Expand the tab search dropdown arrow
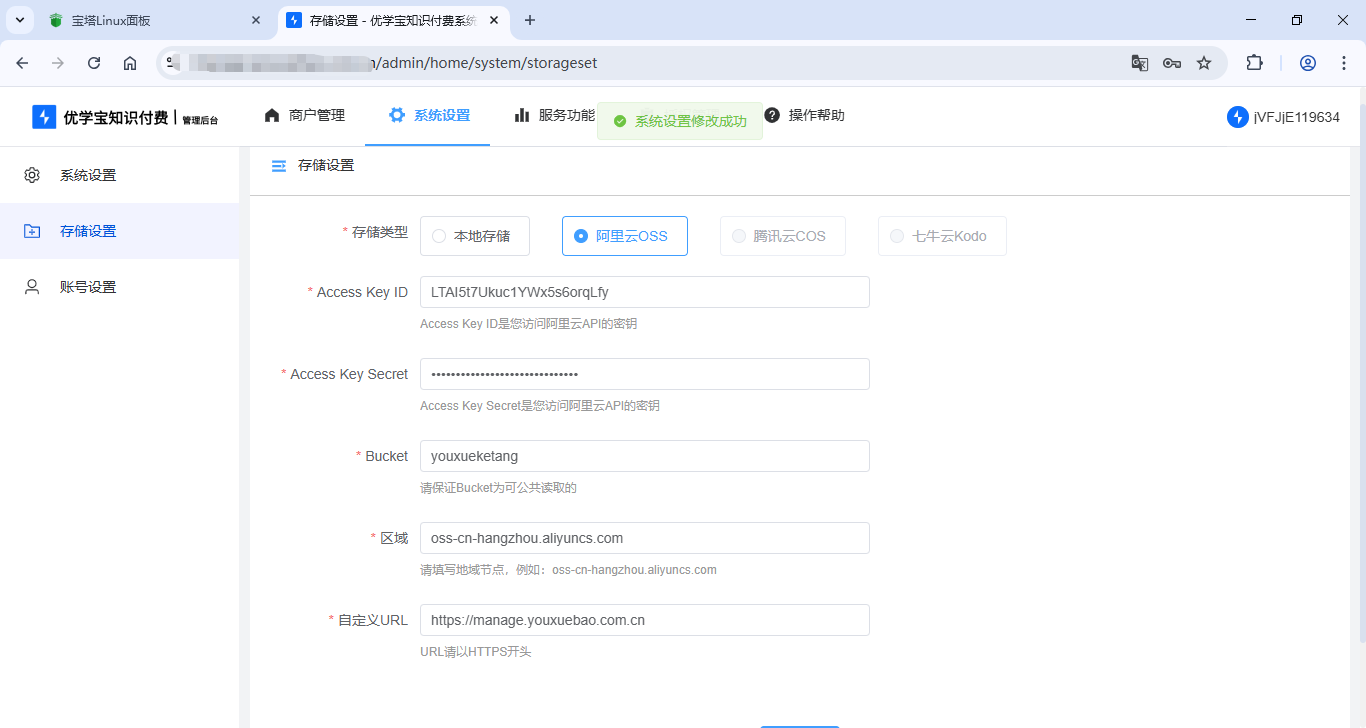Image resolution: width=1366 pixels, height=728 pixels. [x=20, y=20]
